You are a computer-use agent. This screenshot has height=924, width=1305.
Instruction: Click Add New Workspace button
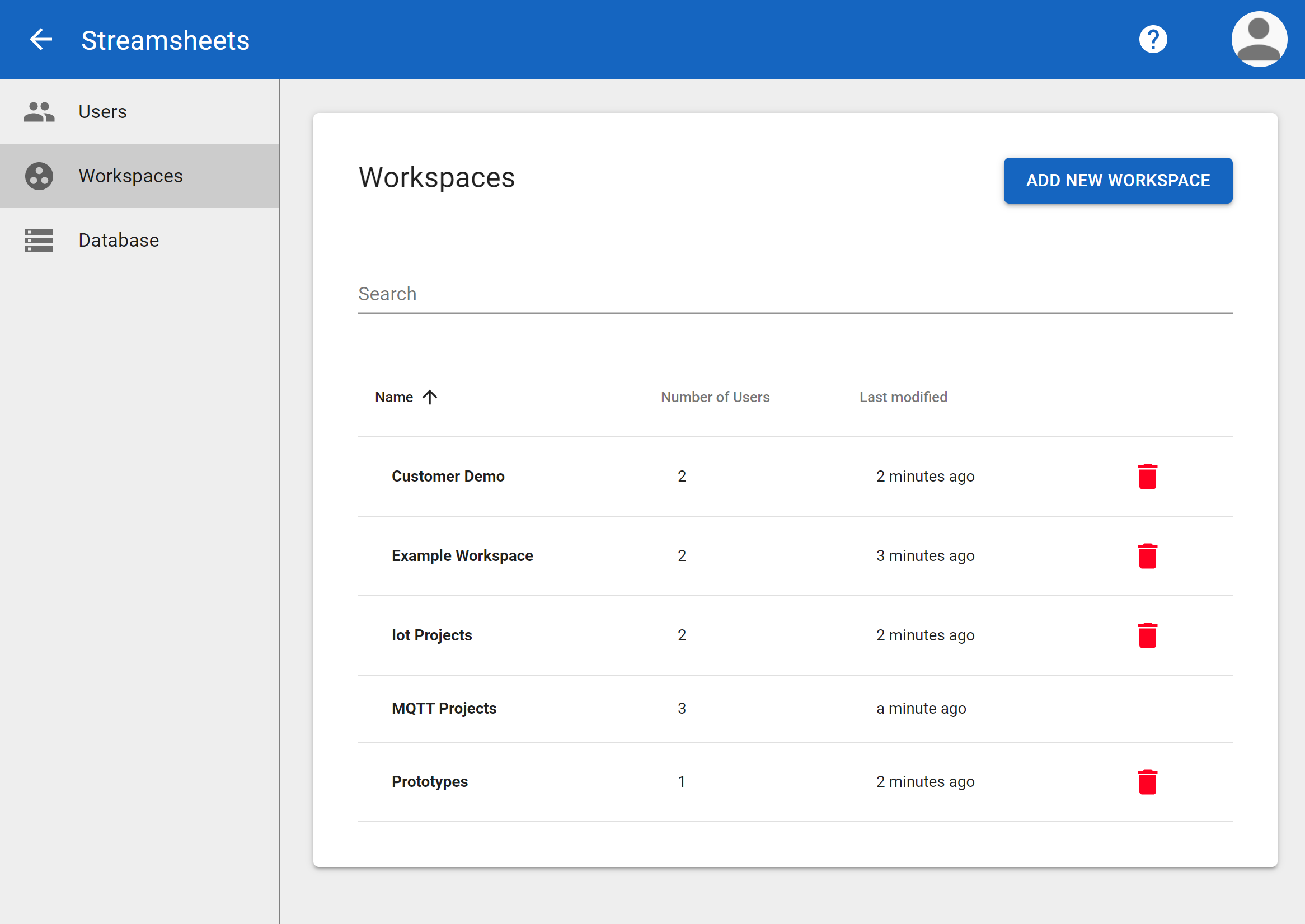click(x=1118, y=180)
